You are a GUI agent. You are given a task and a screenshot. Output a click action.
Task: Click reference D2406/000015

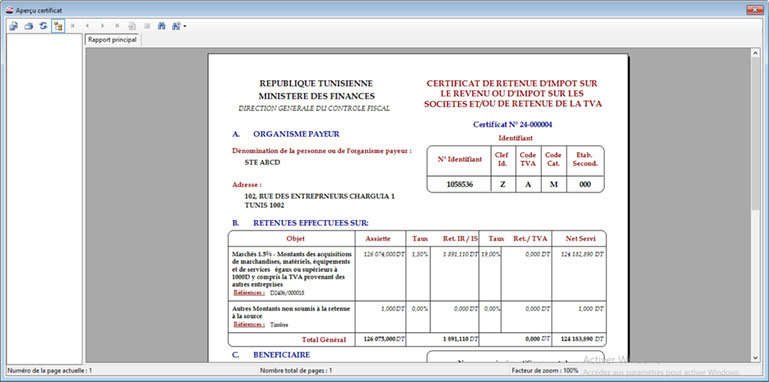(x=287, y=293)
